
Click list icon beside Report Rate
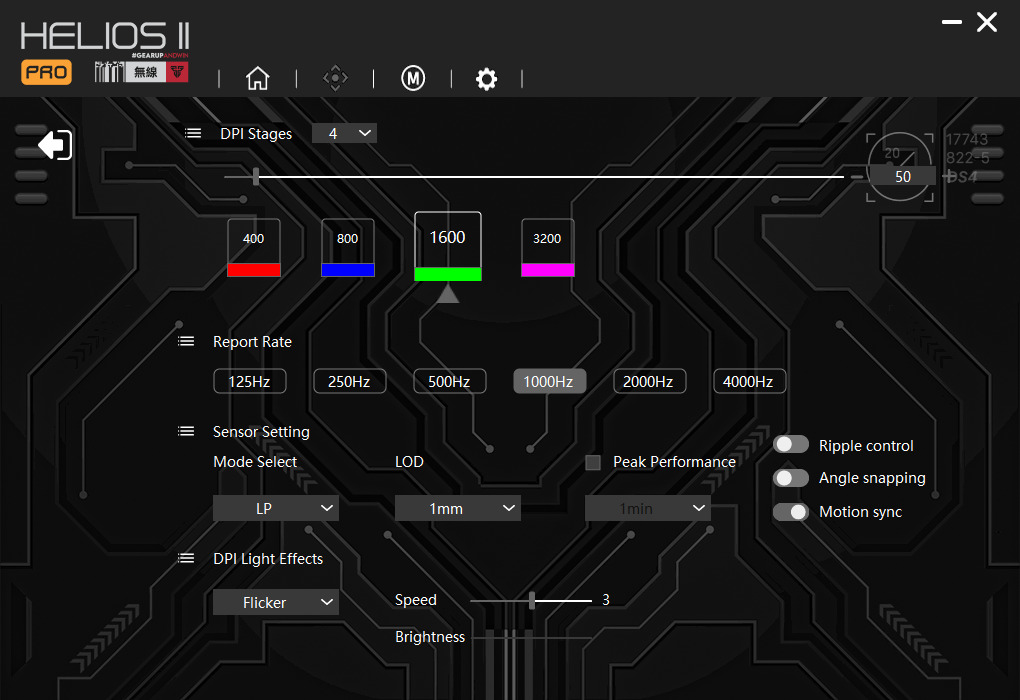click(x=186, y=342)
